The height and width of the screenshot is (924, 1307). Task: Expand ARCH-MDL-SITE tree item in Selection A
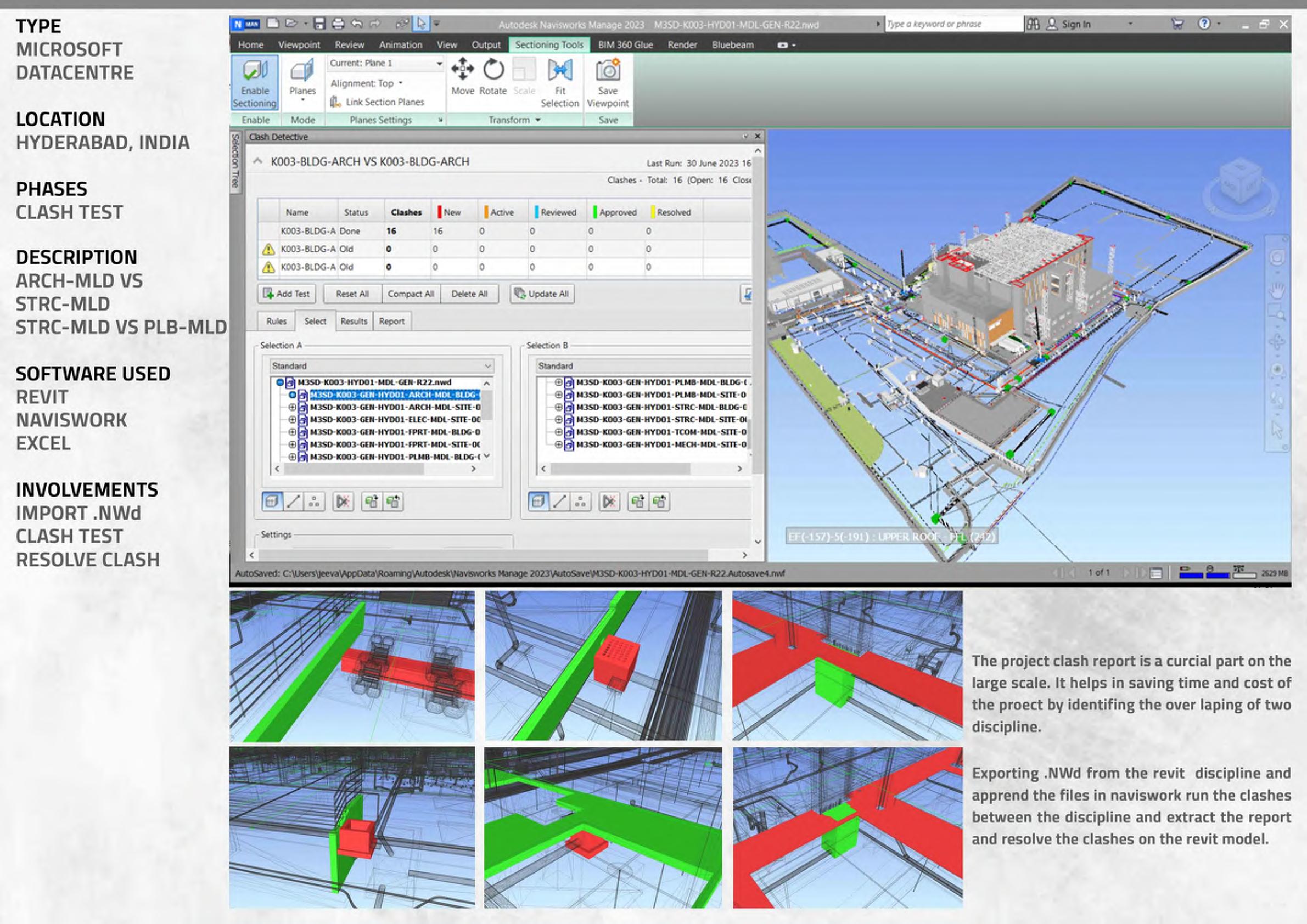pyautogui.click(x=292, y=407)
